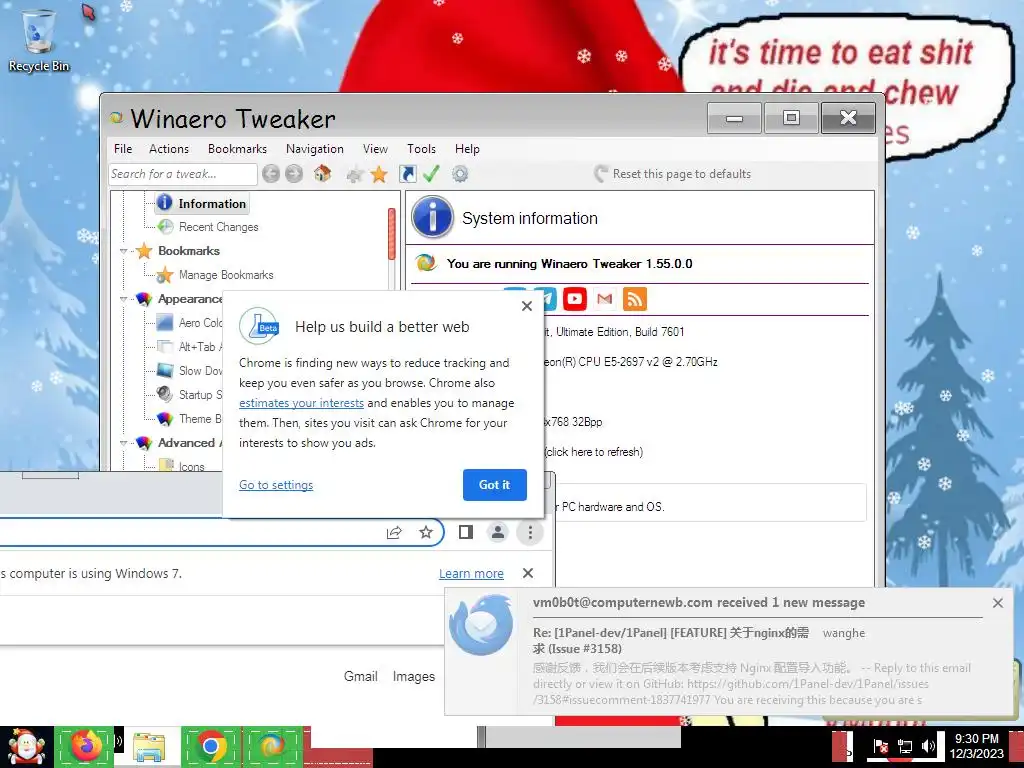Open the RSS feed icon
Screen dimensions: 1024x768
click(x=635, y=299)
